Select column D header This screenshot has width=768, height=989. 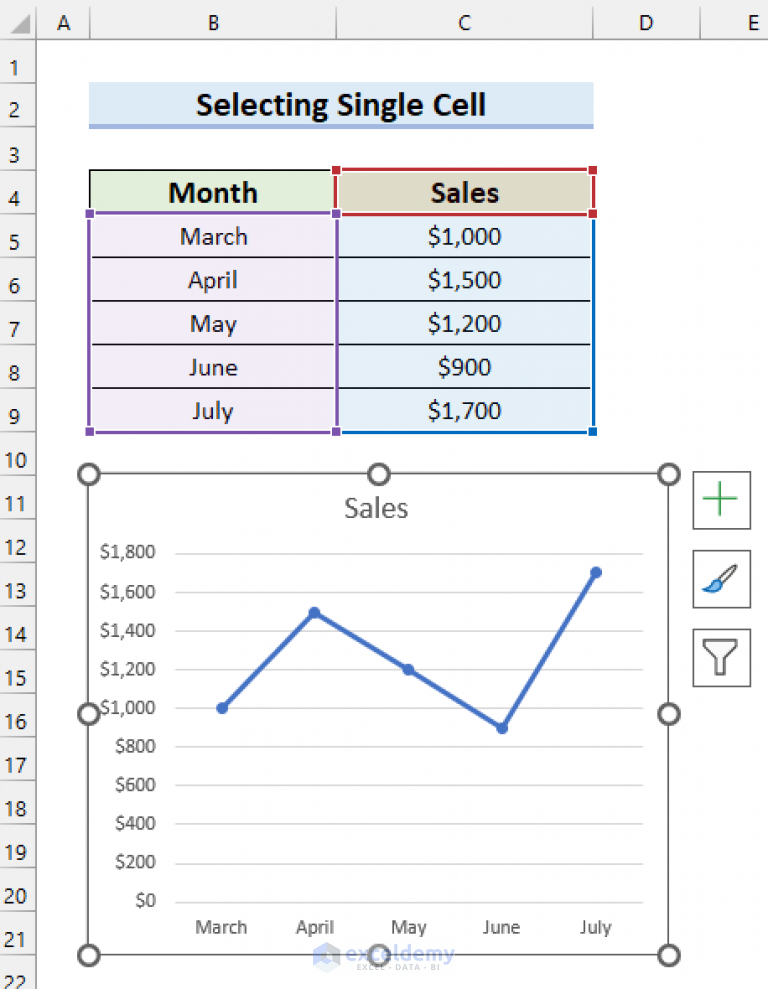[646, 23]
